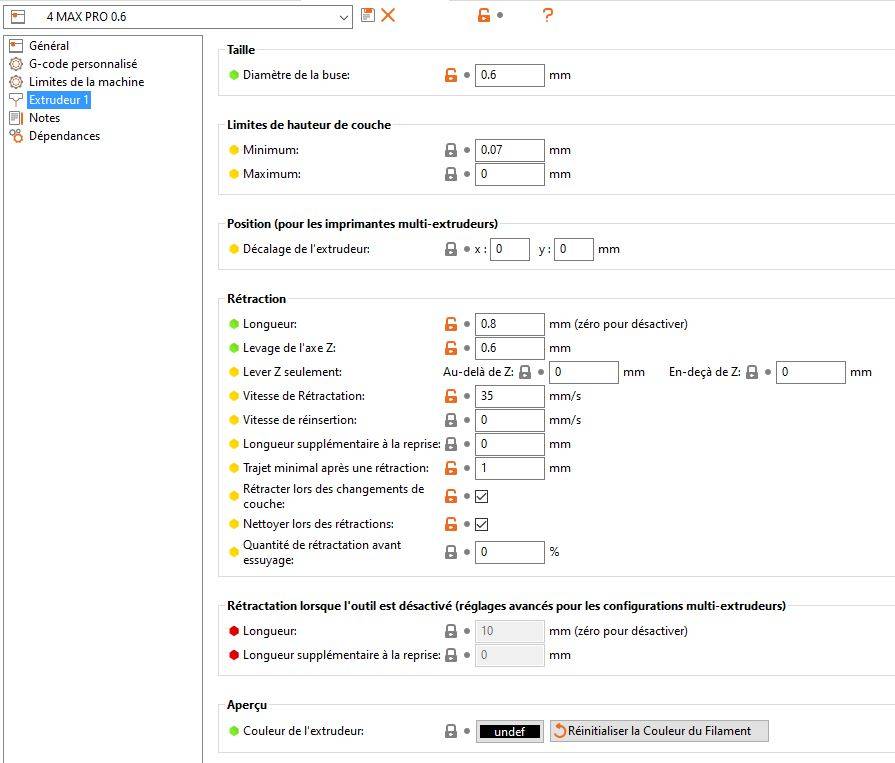Open the Dépendances page

[64, 136]
